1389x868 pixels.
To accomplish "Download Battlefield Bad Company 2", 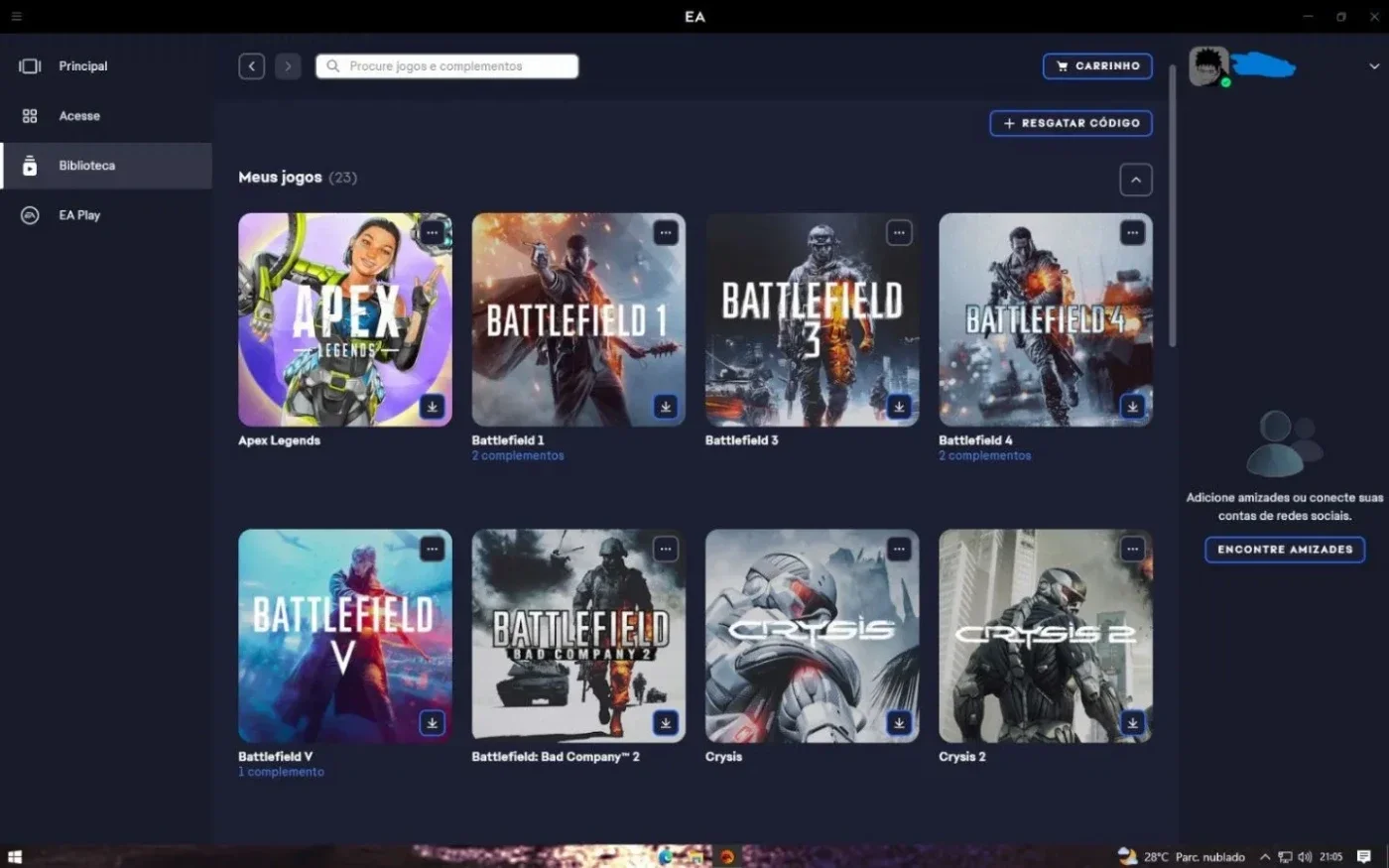I will (666, 723).
